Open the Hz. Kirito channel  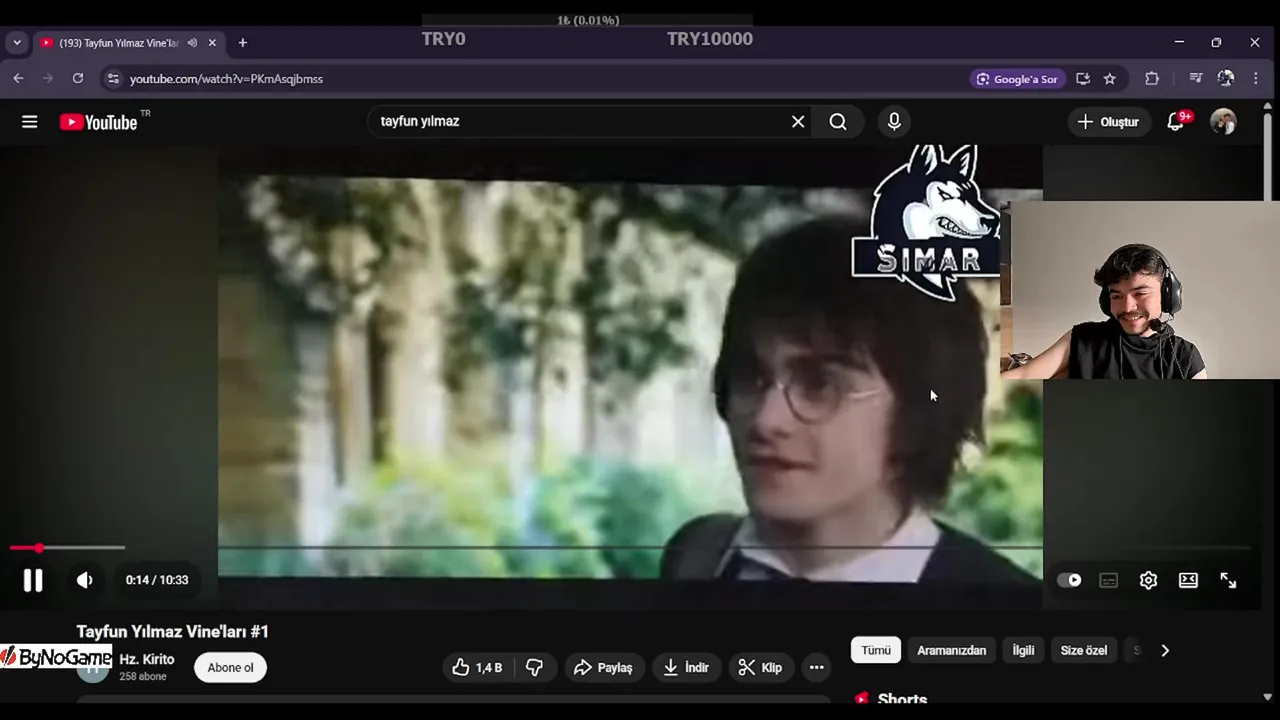(147, 660)
